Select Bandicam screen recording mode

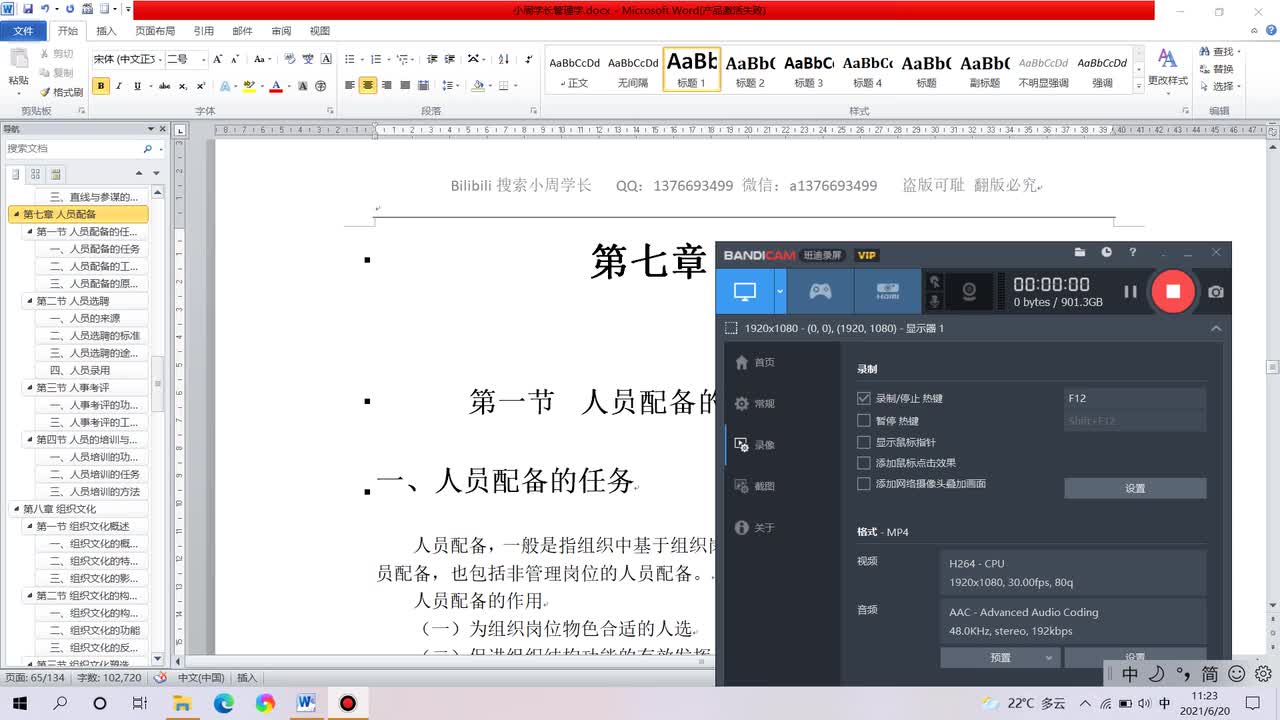point(745,291)
